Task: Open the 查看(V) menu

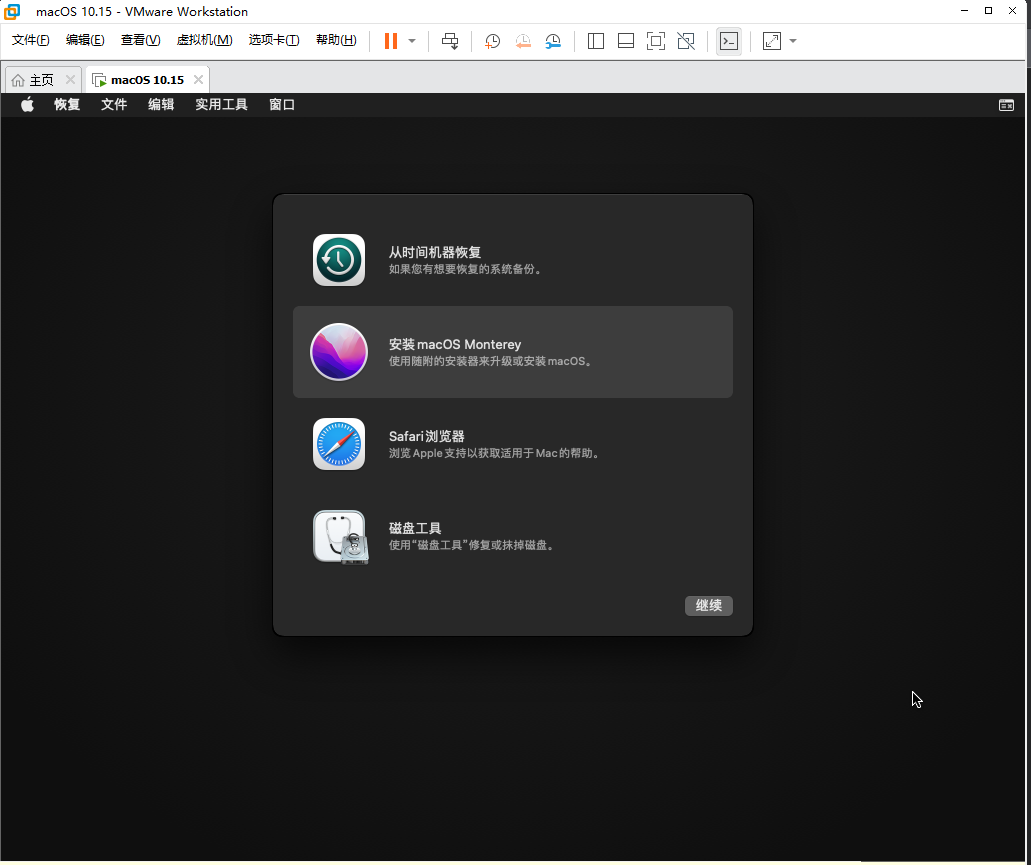Action: 140,40
